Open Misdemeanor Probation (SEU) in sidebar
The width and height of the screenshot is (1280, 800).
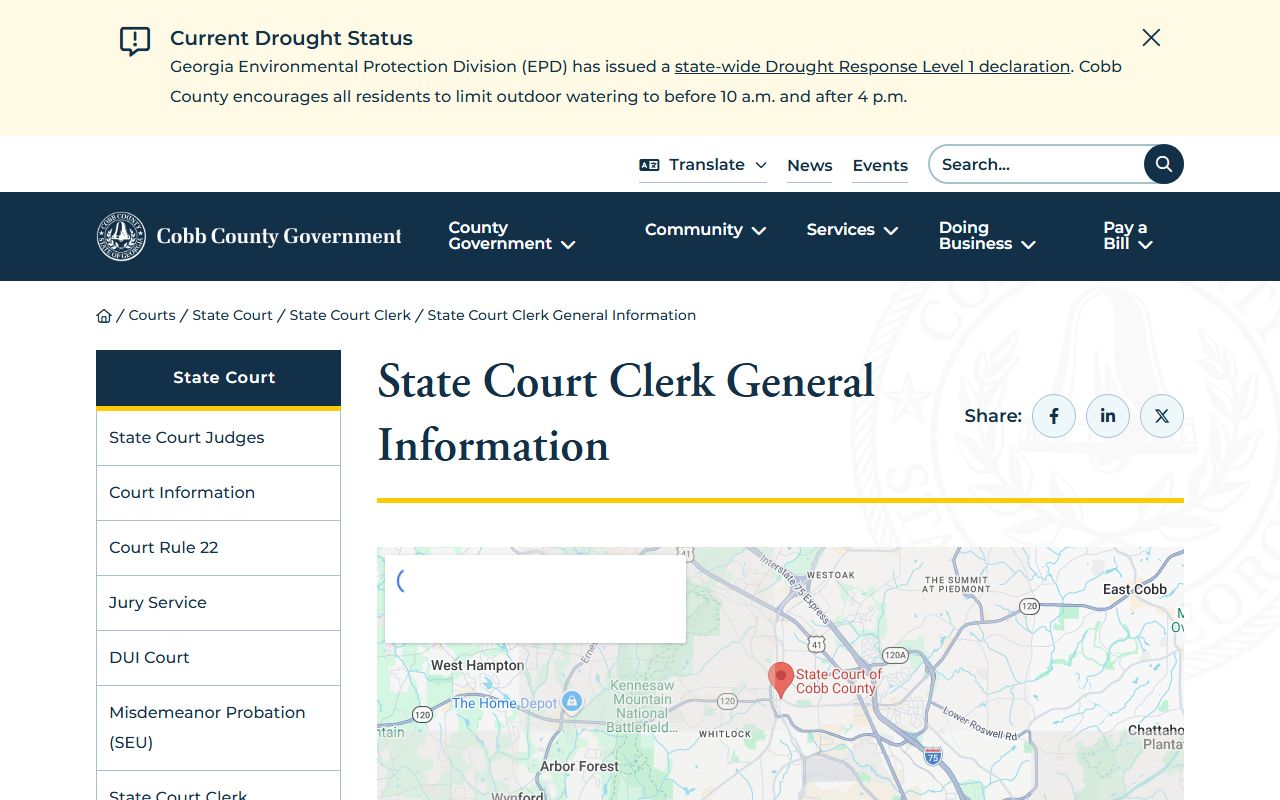coord(218,728)
